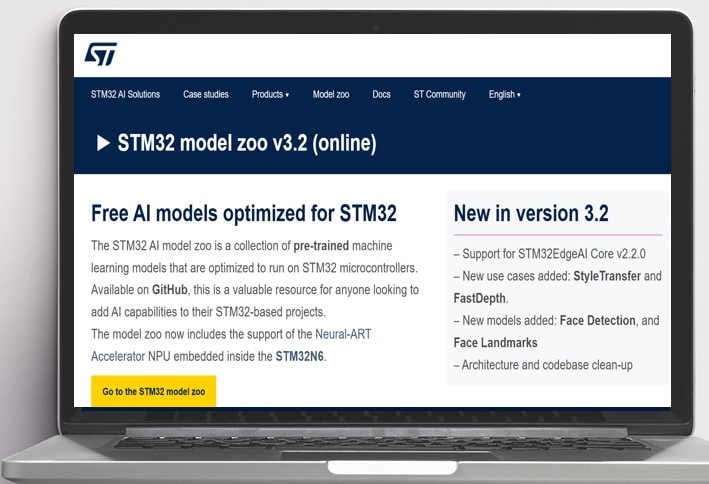The width and height of the screenshot is (709, 484).
Task: Click the bold STM32N6 text
Action: point(301,356)
